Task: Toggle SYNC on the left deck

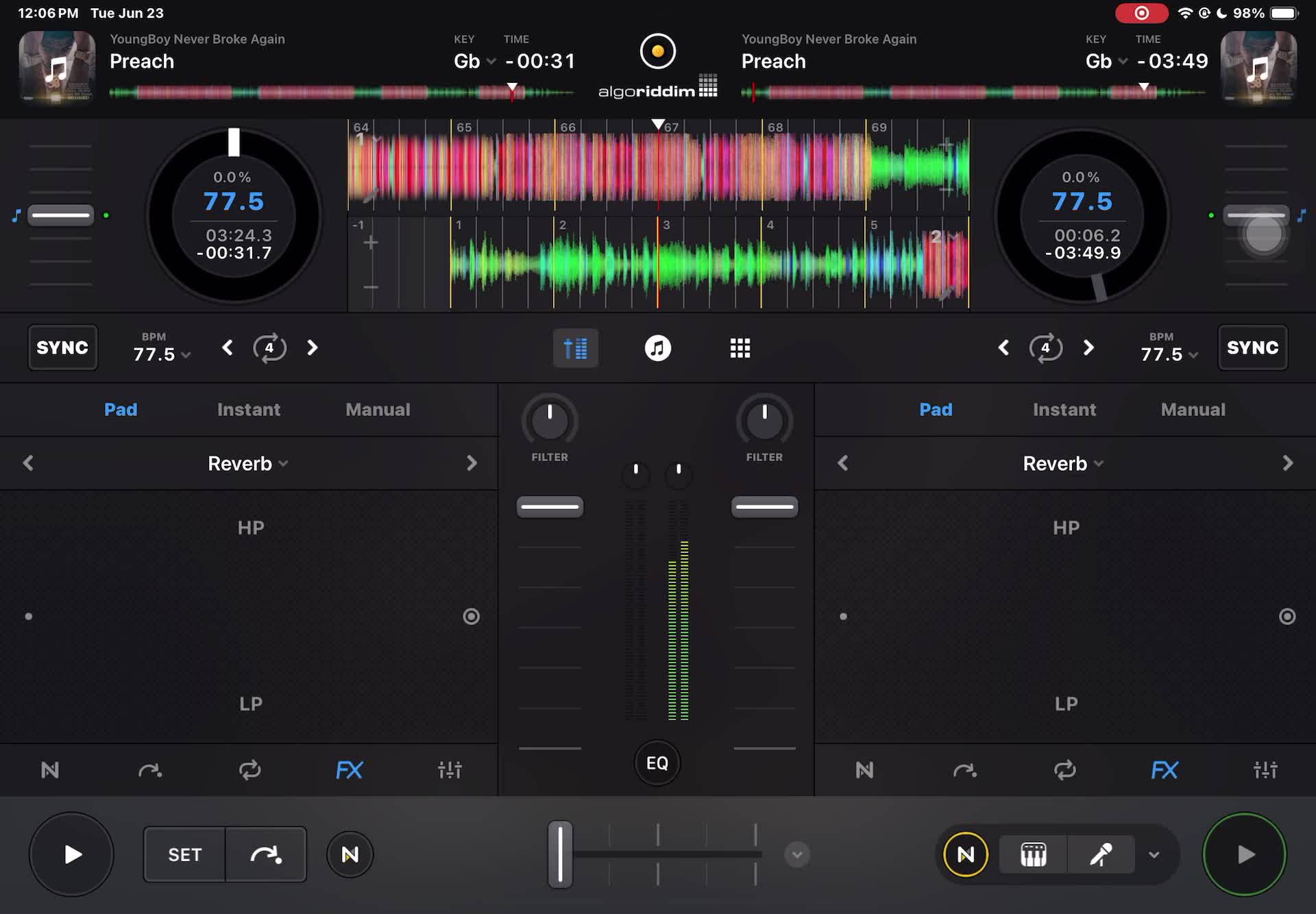Action: tap(62, 347)
